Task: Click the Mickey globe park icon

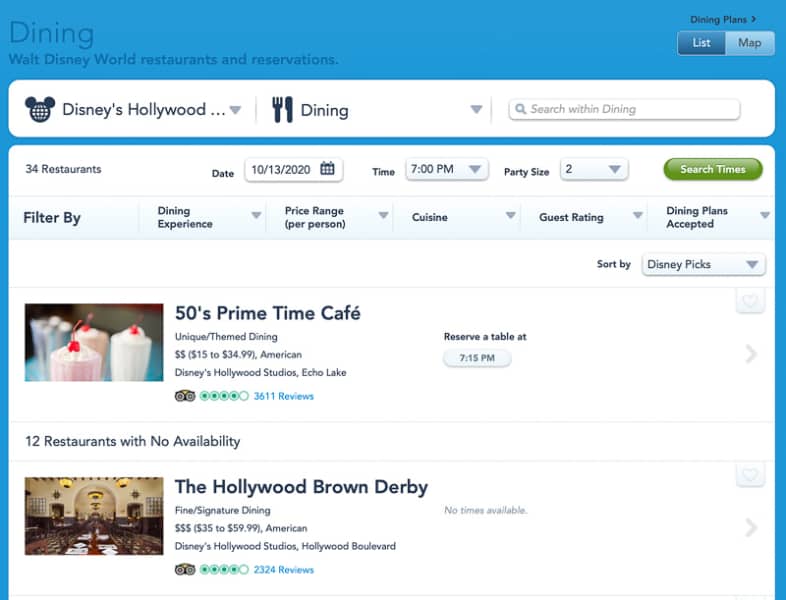Action: tap(40, 109)
